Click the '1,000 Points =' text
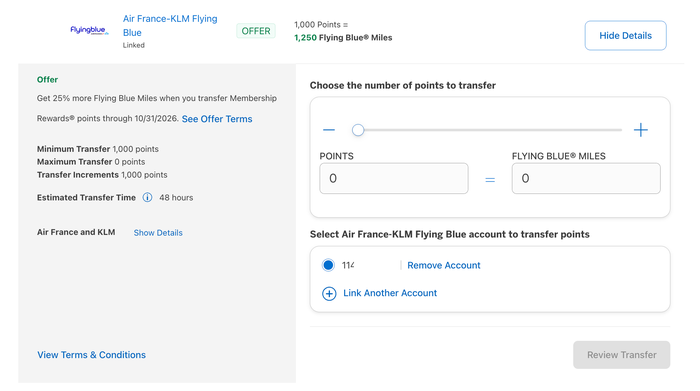The height and width of the screenshot is (391, 700). pyautogui.click(x=321, y=25)
